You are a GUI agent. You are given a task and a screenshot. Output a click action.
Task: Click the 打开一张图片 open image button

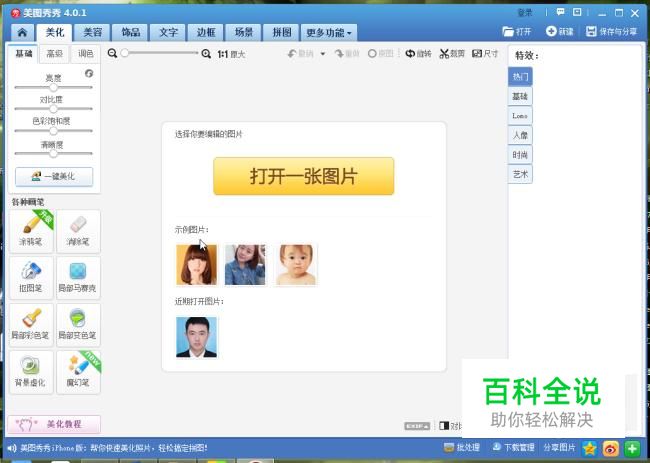click(303, 176)
